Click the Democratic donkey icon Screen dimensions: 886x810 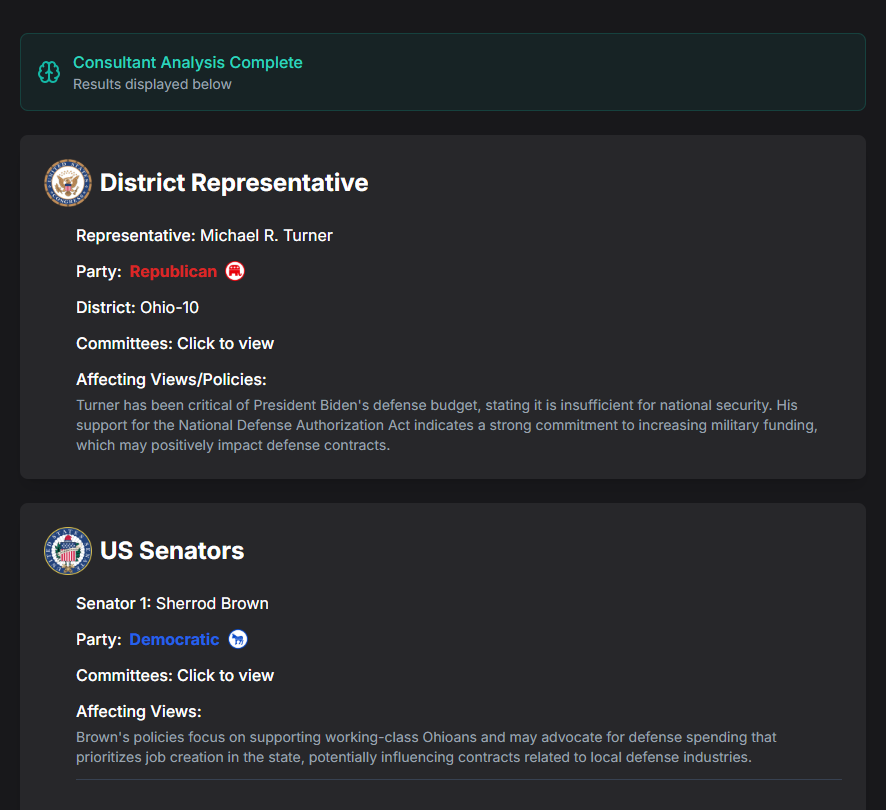(237, 639)
